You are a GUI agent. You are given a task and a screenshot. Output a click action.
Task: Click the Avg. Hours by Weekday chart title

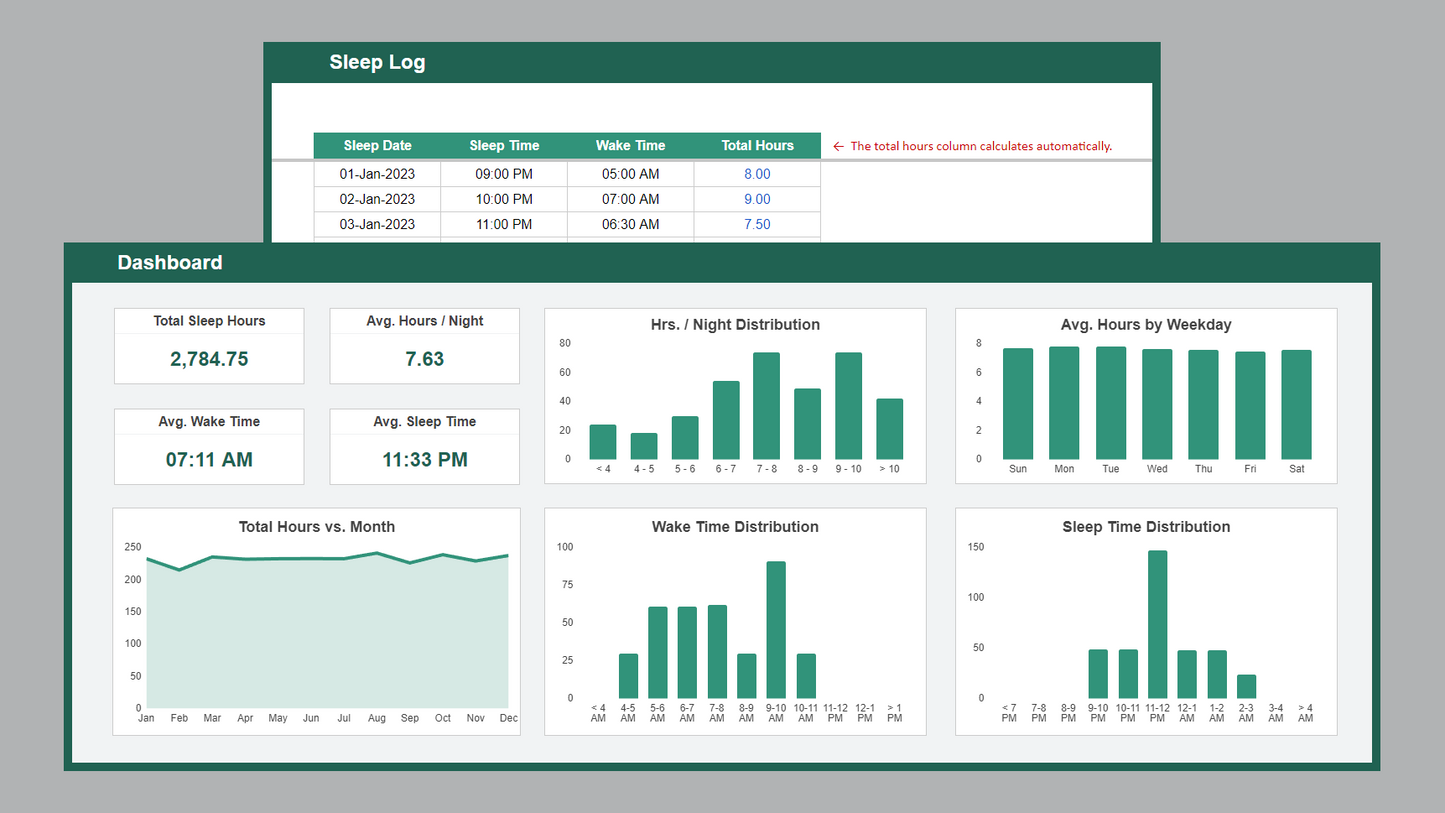click(1146, 324)
